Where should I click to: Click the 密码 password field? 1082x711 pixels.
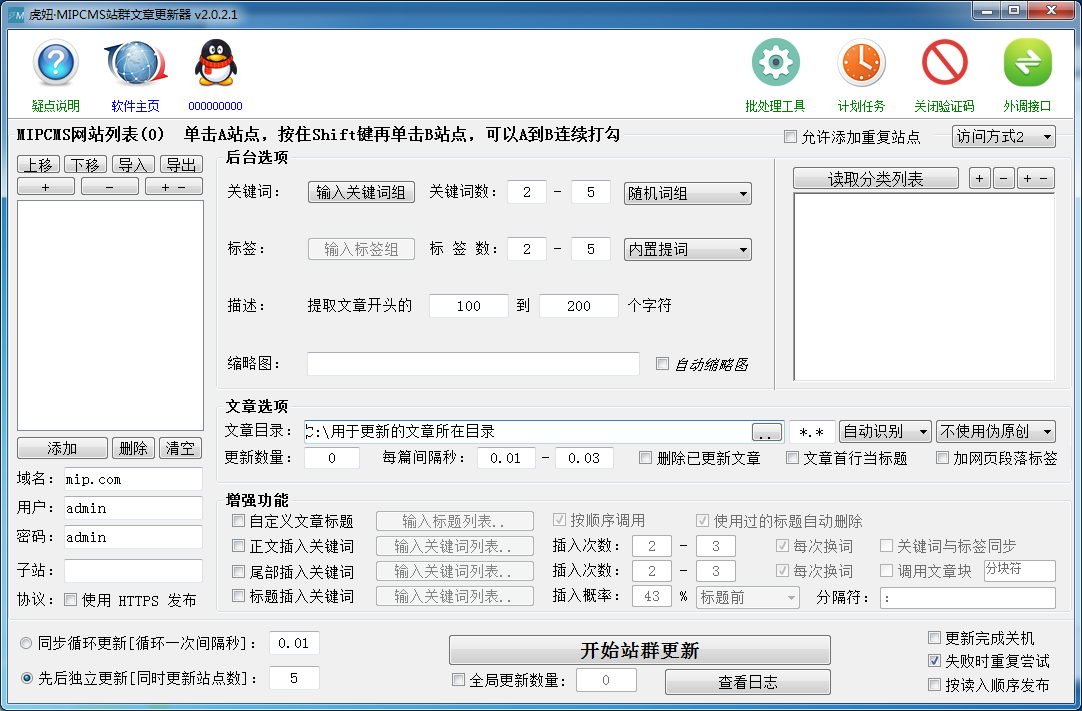pyautogui.click(x=133, y=537)
